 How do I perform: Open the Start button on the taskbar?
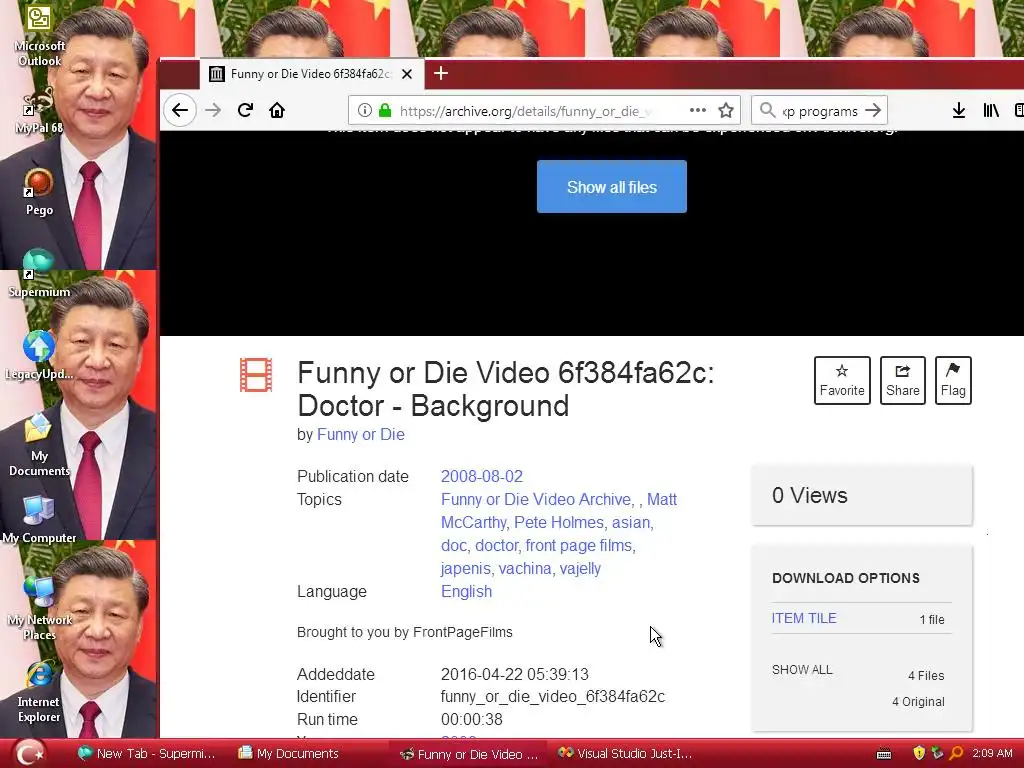[x=30, y=754]
